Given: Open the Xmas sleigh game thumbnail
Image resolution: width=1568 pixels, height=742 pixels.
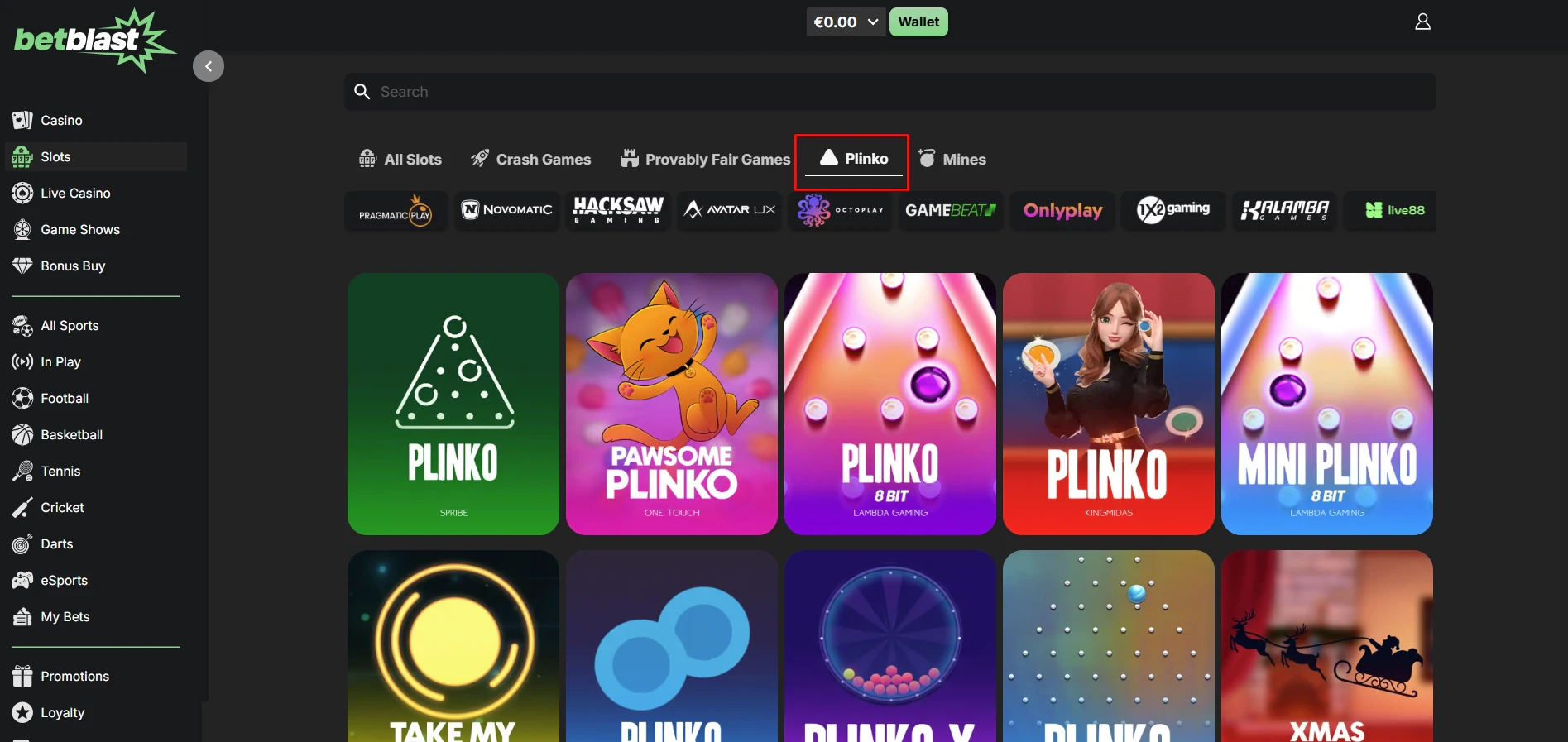Looking at the screenshot, I should click(x=1327, y=646).
